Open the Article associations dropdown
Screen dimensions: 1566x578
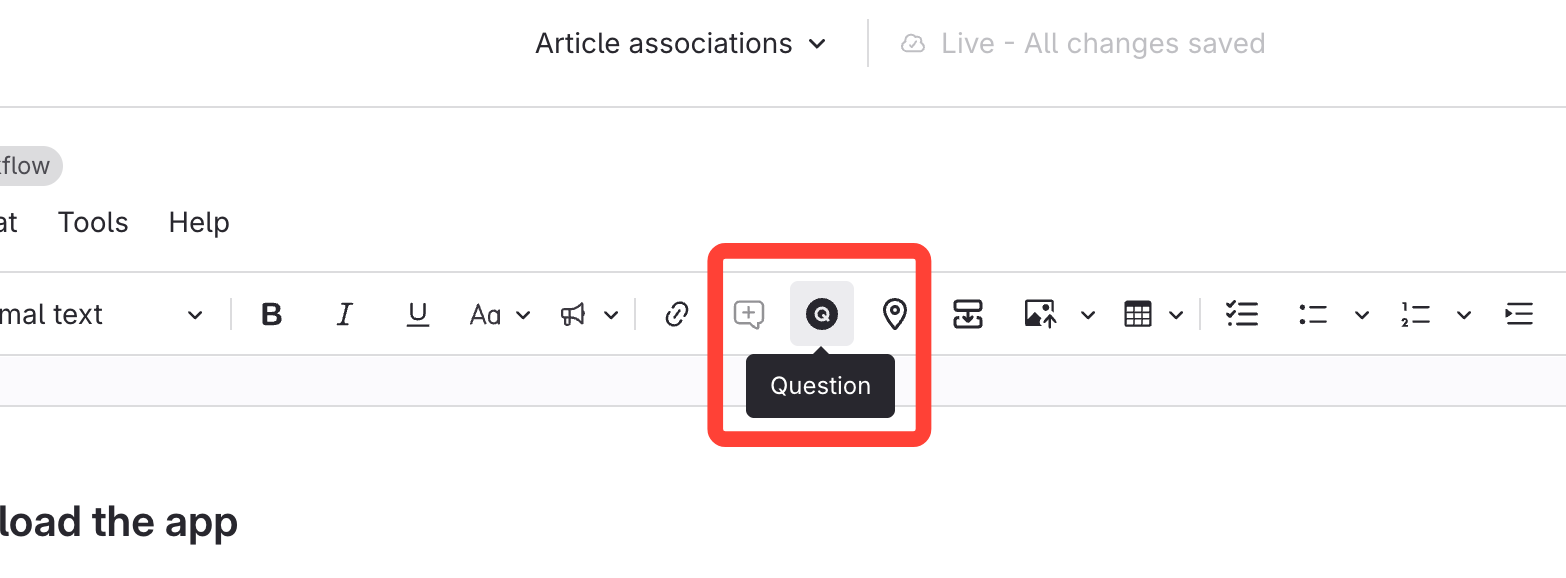681,44
